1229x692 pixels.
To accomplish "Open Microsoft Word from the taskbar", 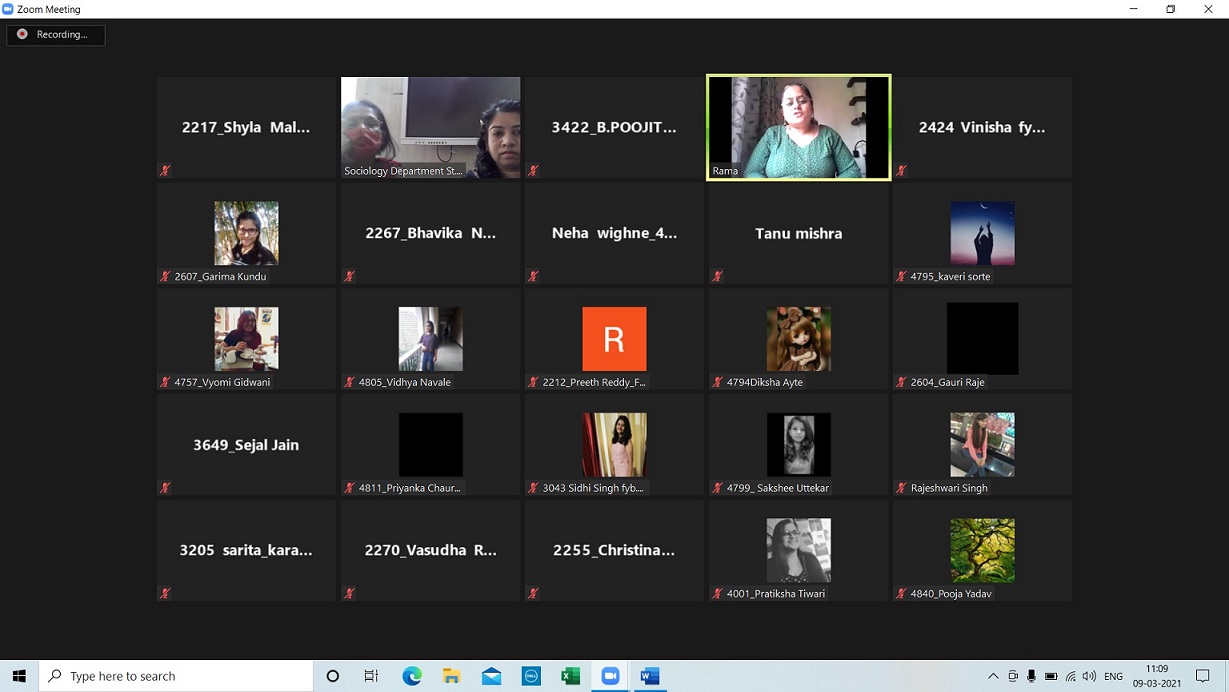I will point(650,676).
